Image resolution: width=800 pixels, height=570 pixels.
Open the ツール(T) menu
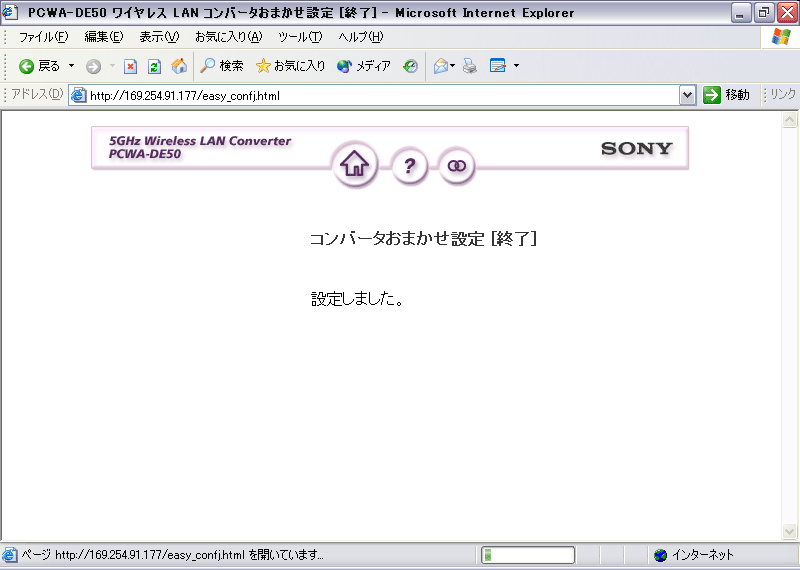[300, 37]
